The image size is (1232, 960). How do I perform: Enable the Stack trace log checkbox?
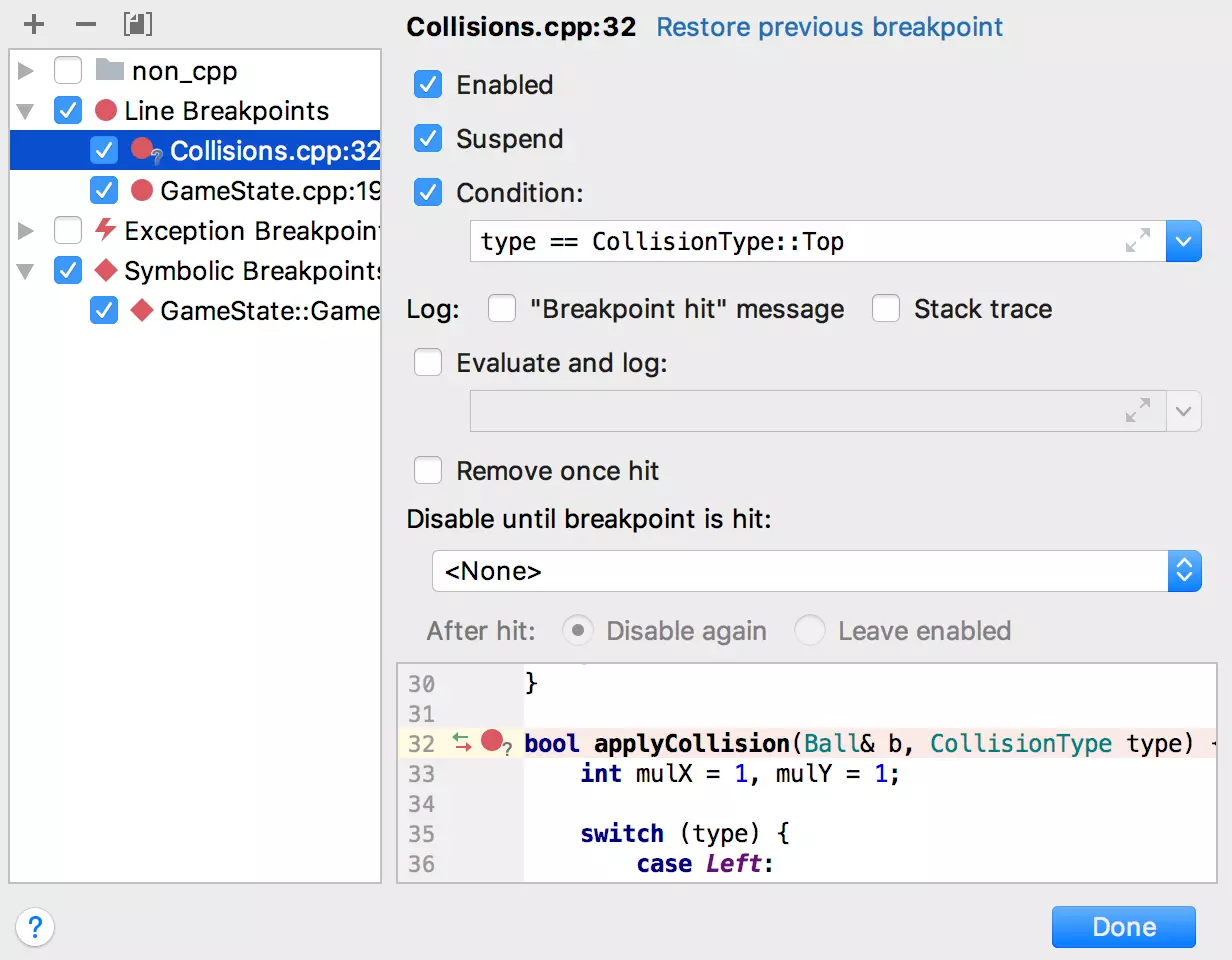click(886, 310)
